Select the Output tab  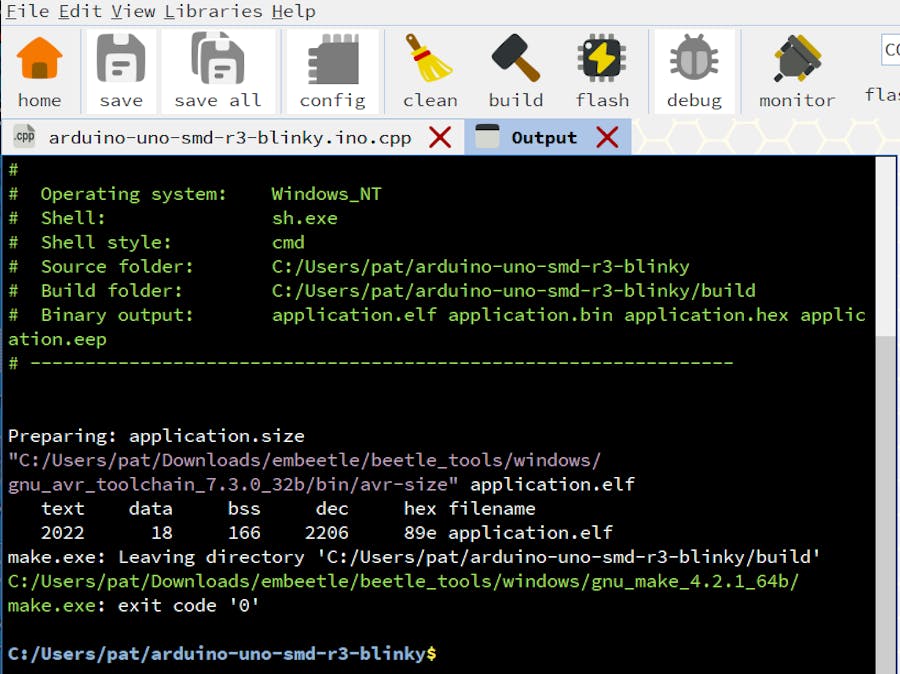[544, 138]
